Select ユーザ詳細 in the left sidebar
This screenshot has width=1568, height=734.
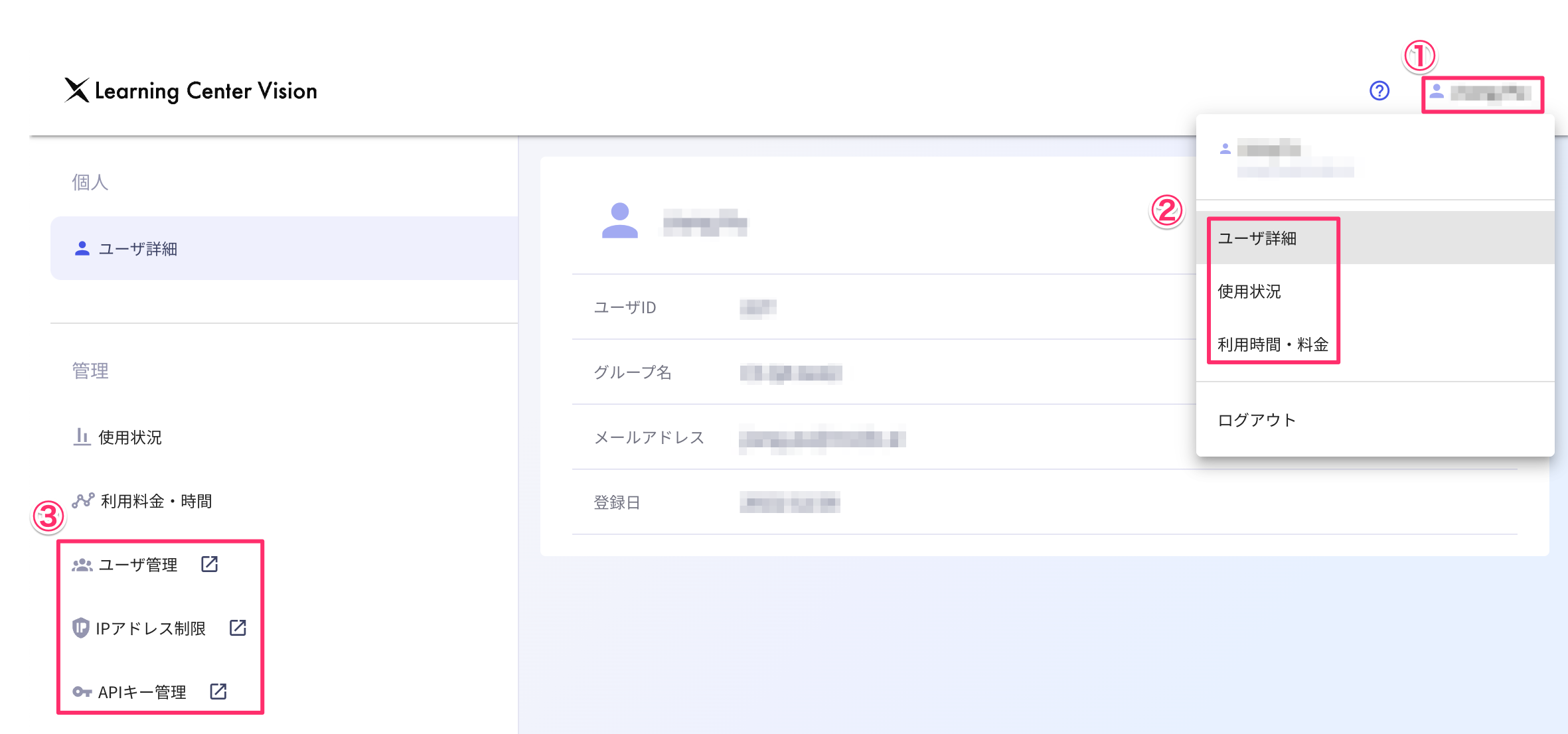[x=138, y=248]
